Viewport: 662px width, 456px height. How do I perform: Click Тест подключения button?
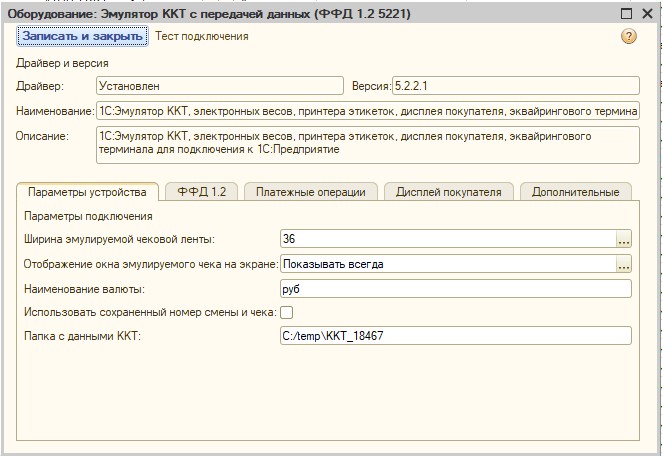202,36
